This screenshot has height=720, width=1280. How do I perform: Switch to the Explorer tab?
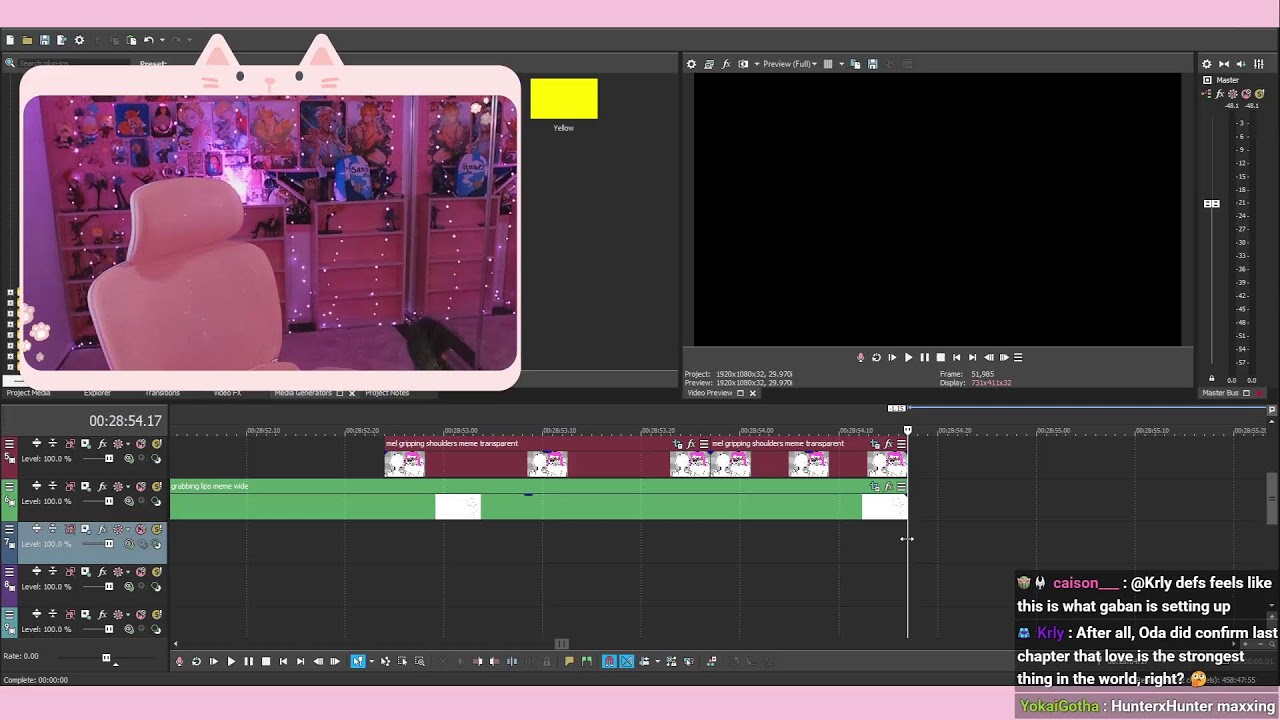(97, 393)
